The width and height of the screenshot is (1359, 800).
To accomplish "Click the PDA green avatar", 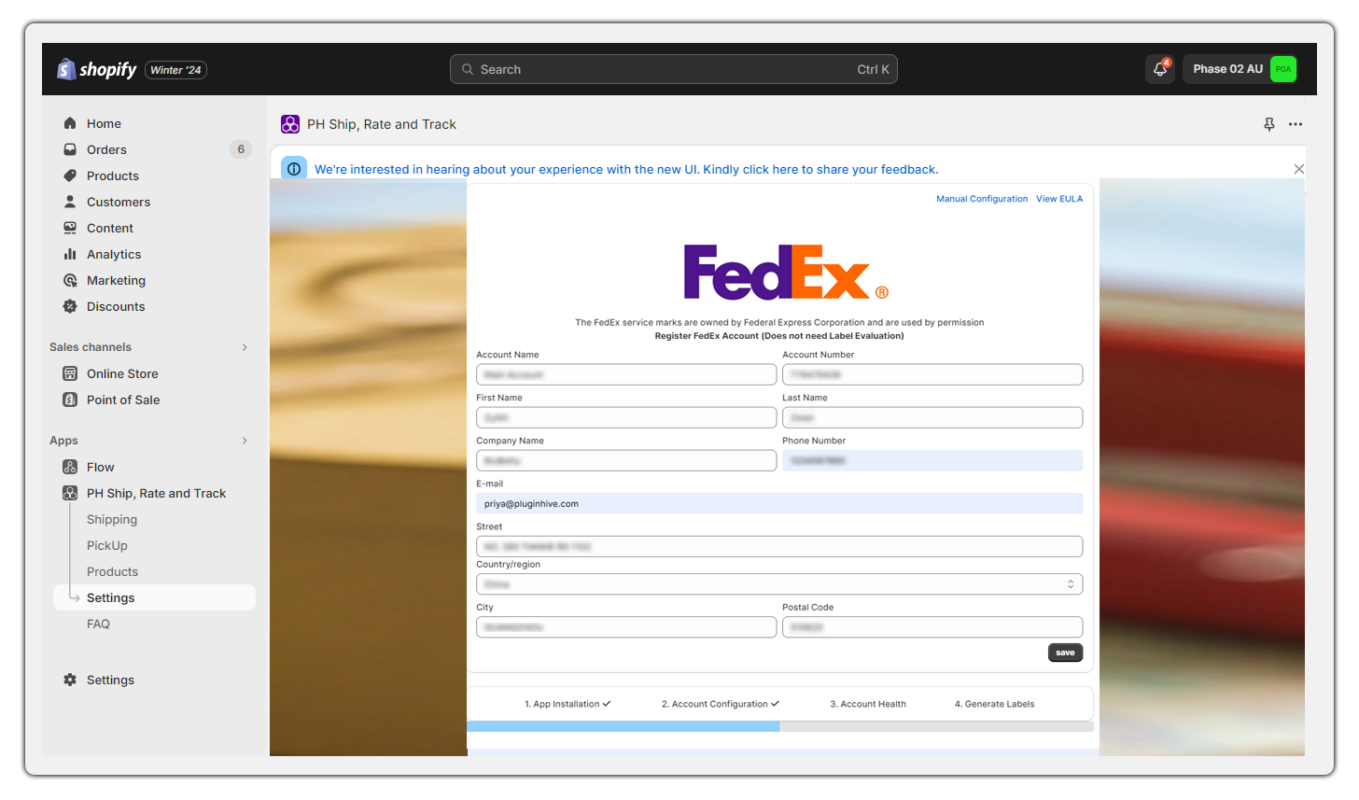I will [x=1283, y=69].
